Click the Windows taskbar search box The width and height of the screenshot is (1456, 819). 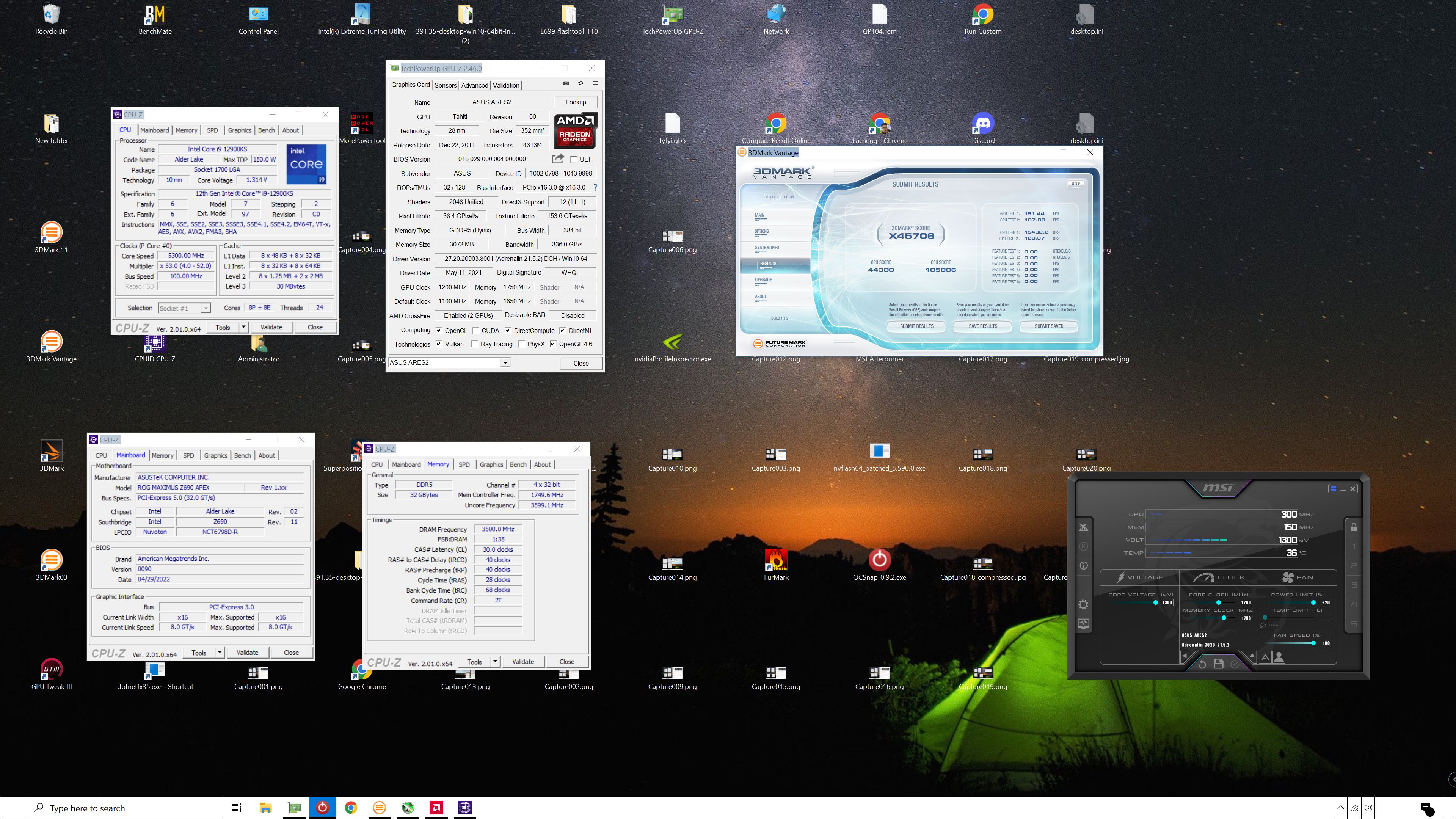point(125,808)
